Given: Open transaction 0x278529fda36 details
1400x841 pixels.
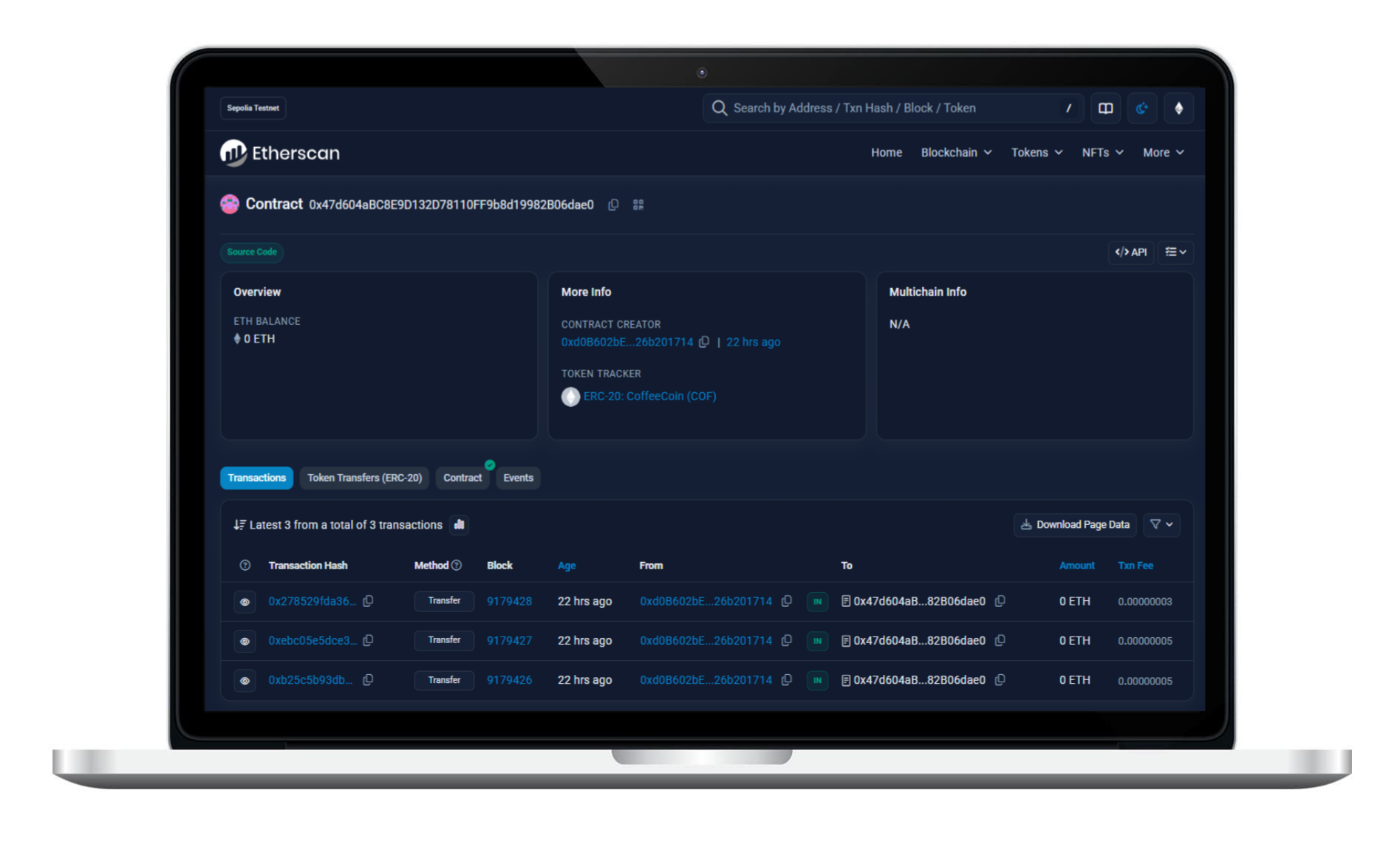Looking at the screenshot, I should (x=312, y=601).
